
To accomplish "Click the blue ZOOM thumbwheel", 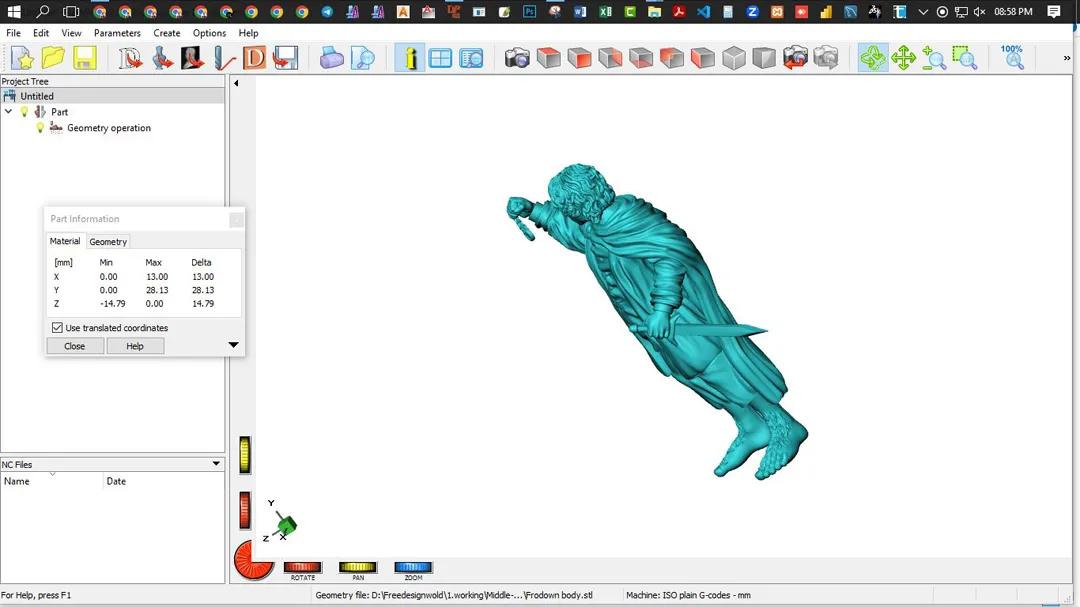I will click(x=413, y=567).
